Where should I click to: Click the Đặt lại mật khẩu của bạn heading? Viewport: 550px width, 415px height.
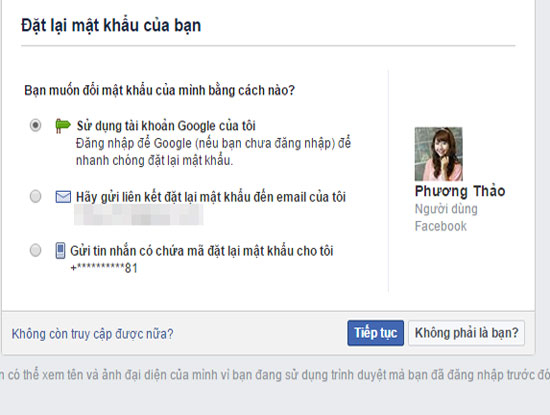click(111, 26)
